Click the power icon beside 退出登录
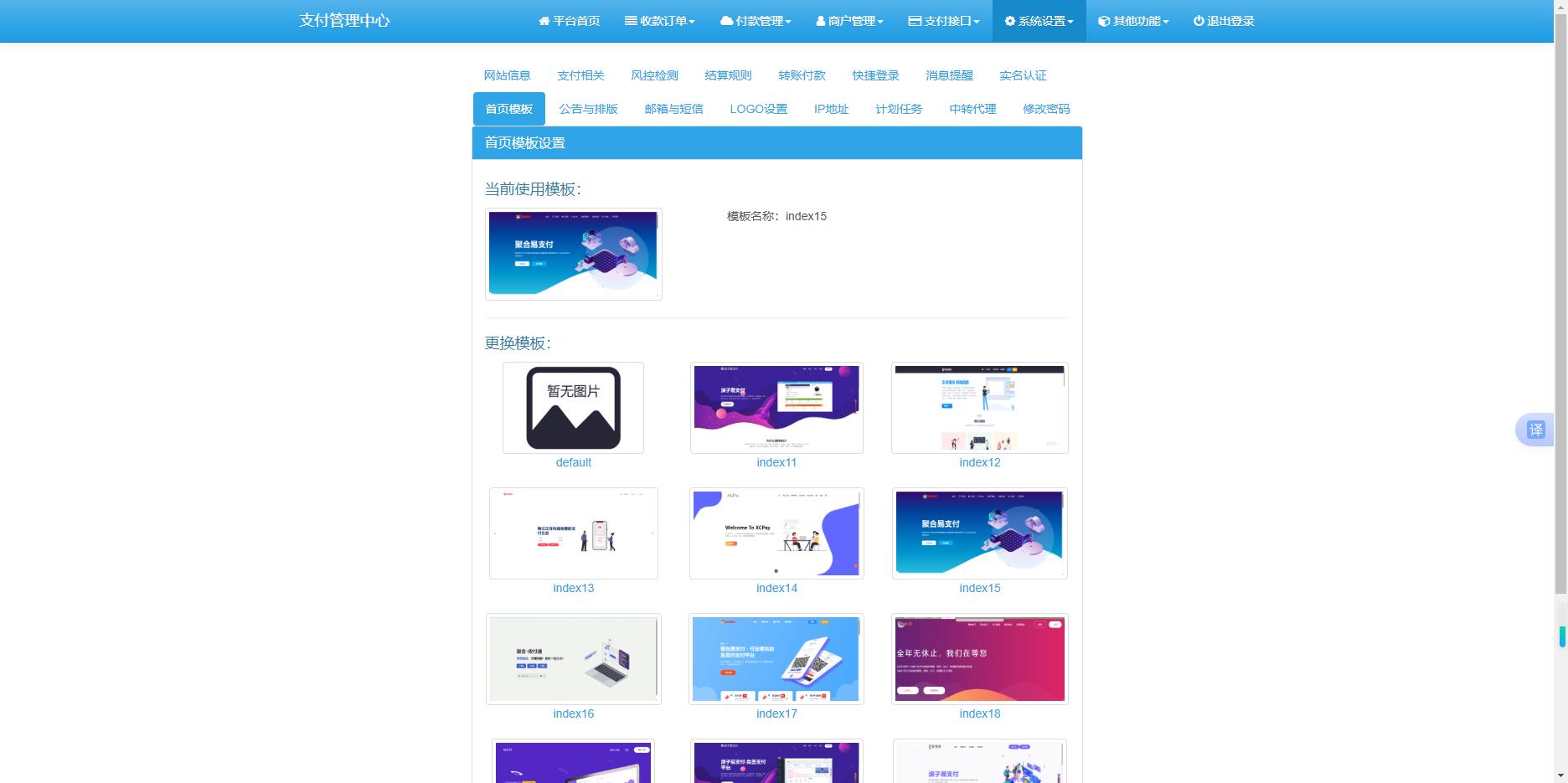The image size is (1568, 783). pyautogui.click(x=1199, y=21)
